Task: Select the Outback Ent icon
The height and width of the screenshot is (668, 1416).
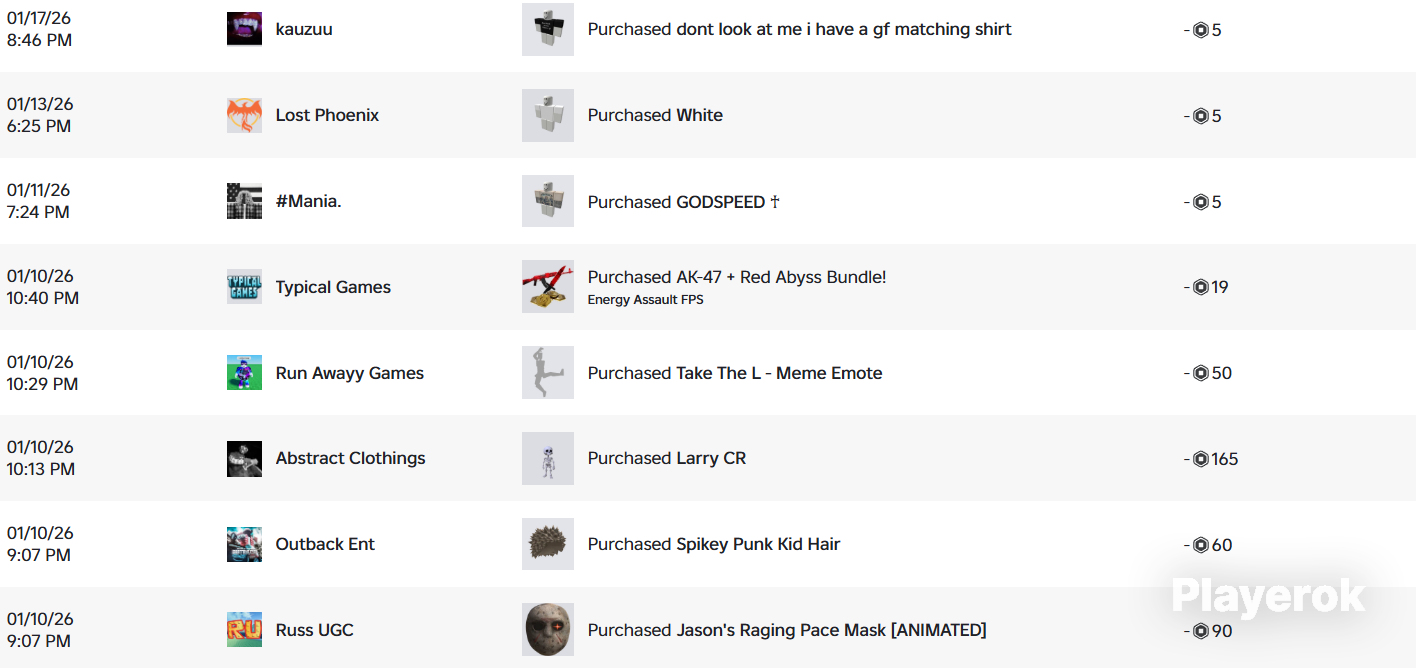Action: (x=244, y=544)
